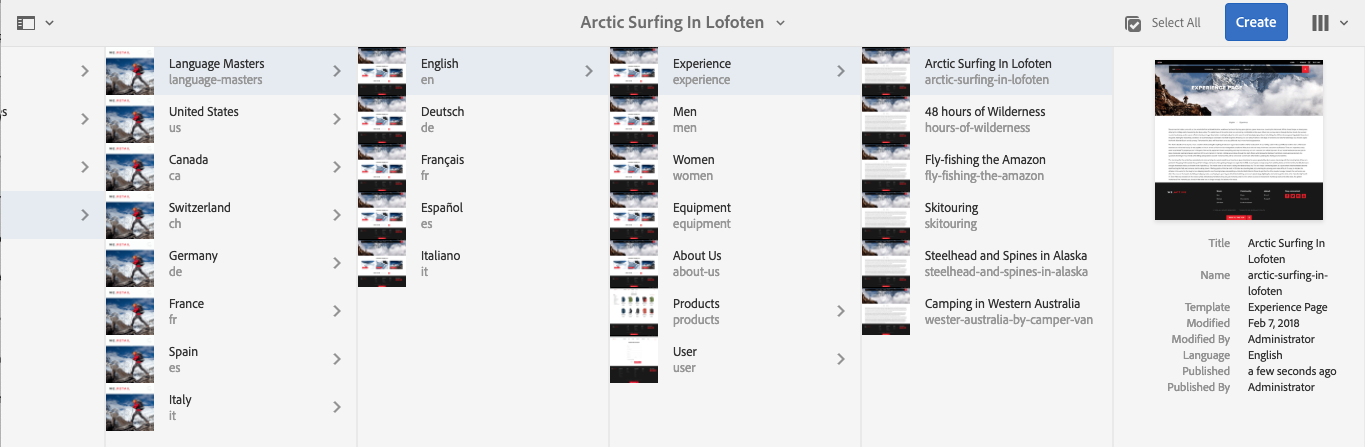Click Fly-fishing the Amazon thumbnail

[x=886, y=167]
